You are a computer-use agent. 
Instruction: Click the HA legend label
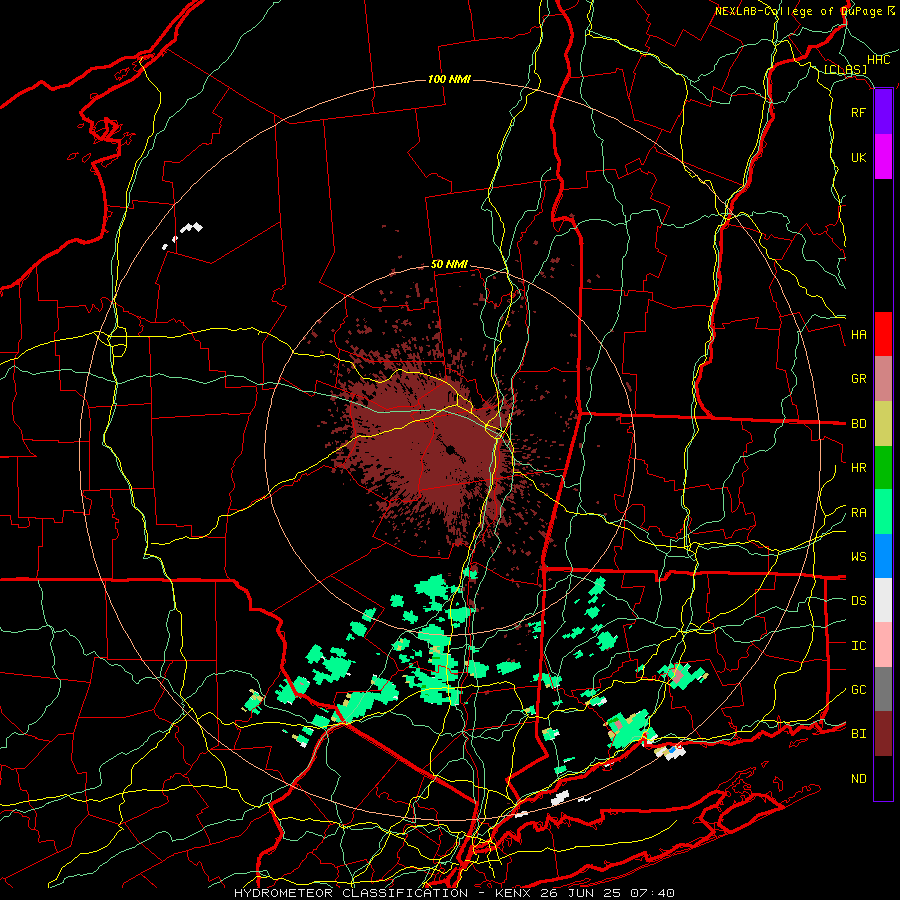[x=859, y=335]
